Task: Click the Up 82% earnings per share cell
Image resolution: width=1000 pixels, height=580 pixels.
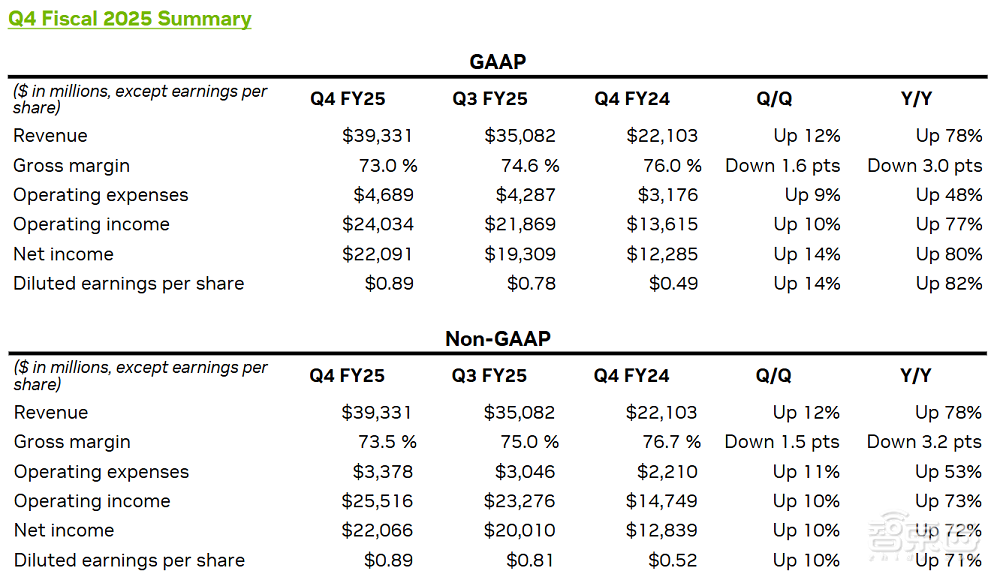Action: [949, 284]
